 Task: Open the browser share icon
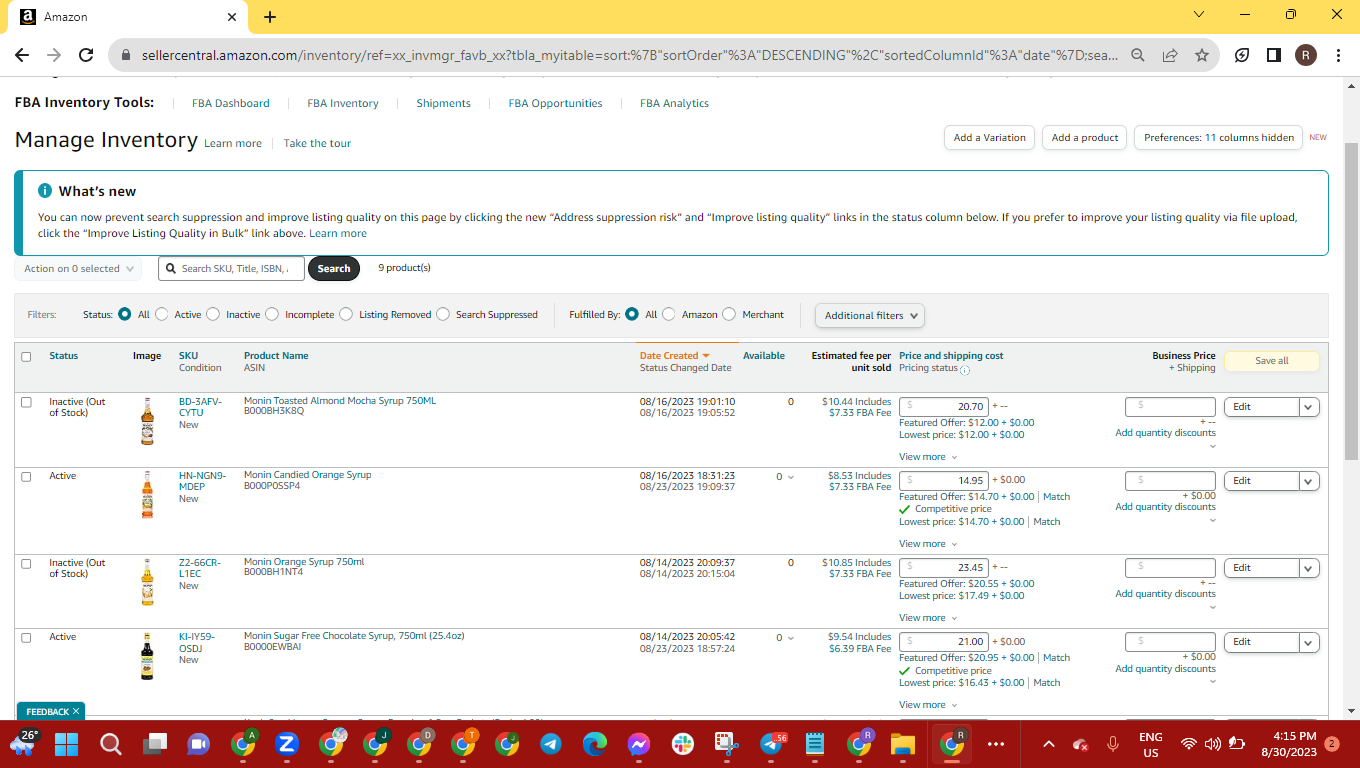click(1170, 55)
